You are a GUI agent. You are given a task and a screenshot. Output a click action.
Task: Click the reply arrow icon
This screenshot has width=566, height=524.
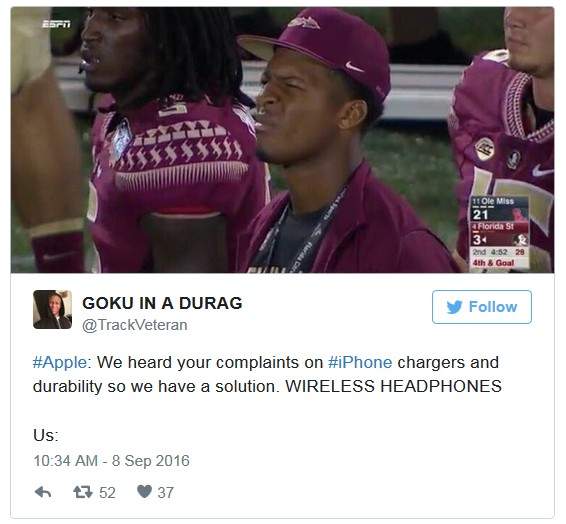pos(43,492)
